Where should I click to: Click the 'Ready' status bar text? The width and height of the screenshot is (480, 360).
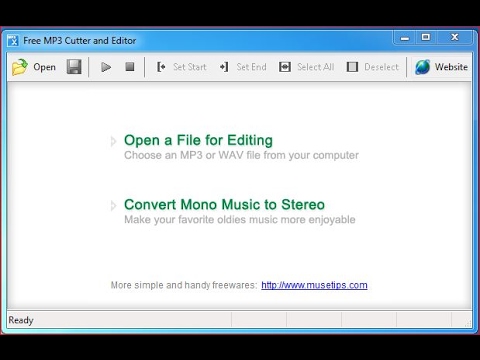coord(21,320)
